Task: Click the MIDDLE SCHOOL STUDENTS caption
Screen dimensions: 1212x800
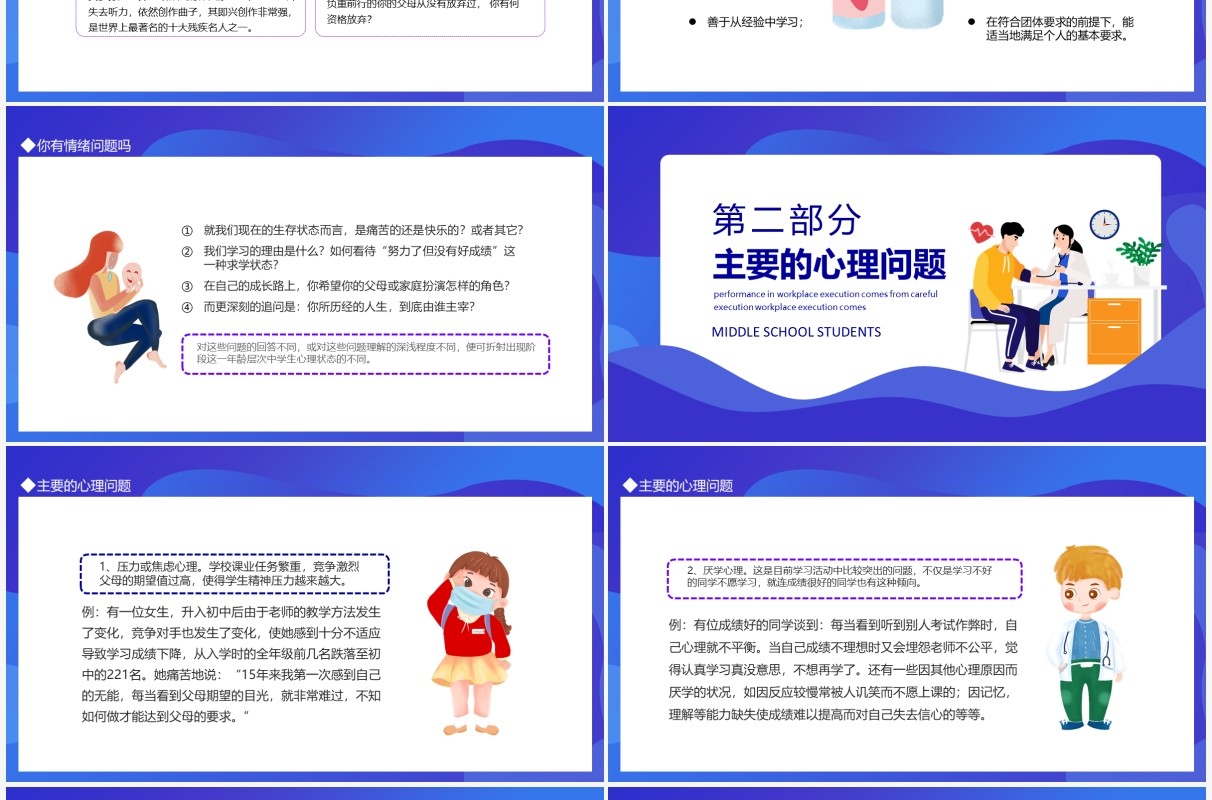Action: click(797, 332)
